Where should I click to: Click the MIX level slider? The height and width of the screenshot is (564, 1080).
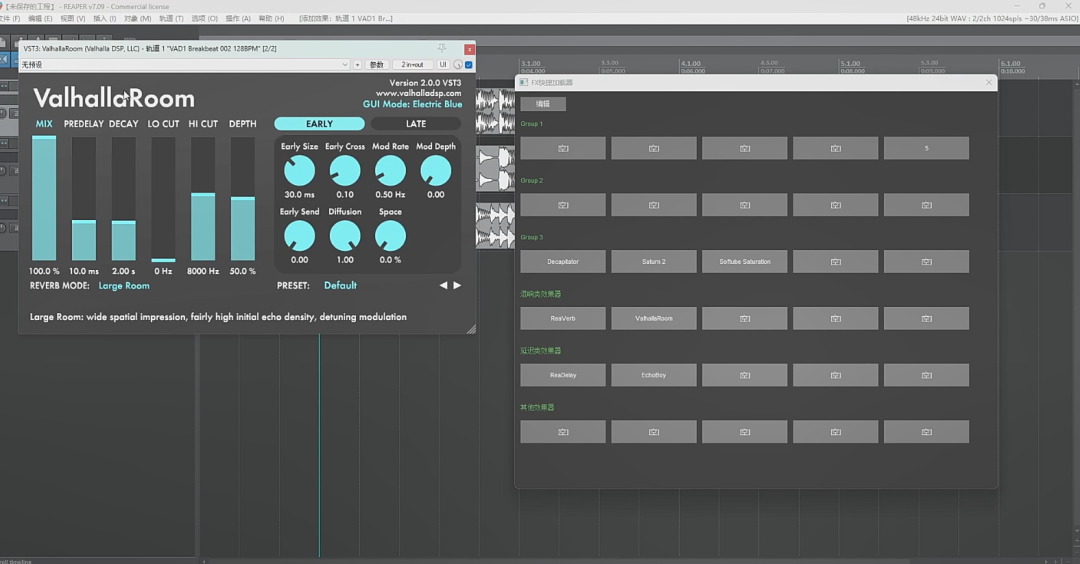tap(44, 198)
